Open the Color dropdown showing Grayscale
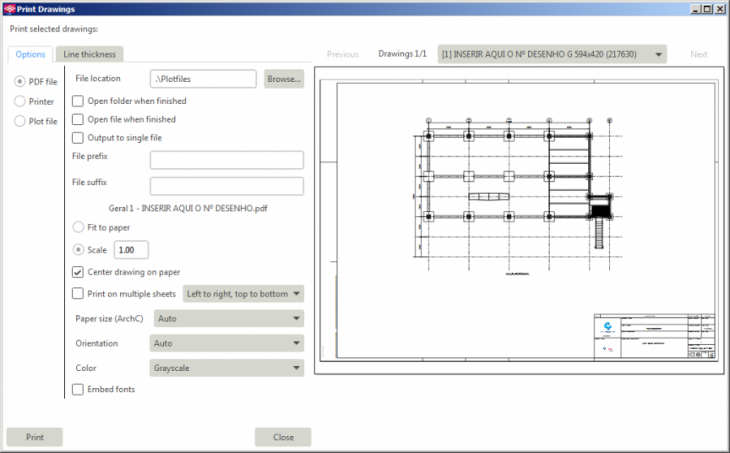730x453 pixels. 227,368
